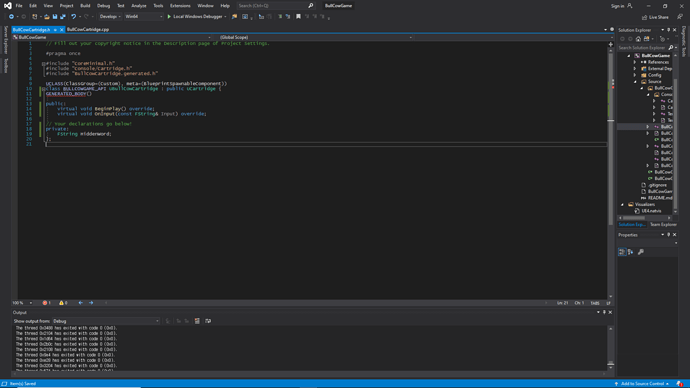Open the Build menu

point(85,6)
